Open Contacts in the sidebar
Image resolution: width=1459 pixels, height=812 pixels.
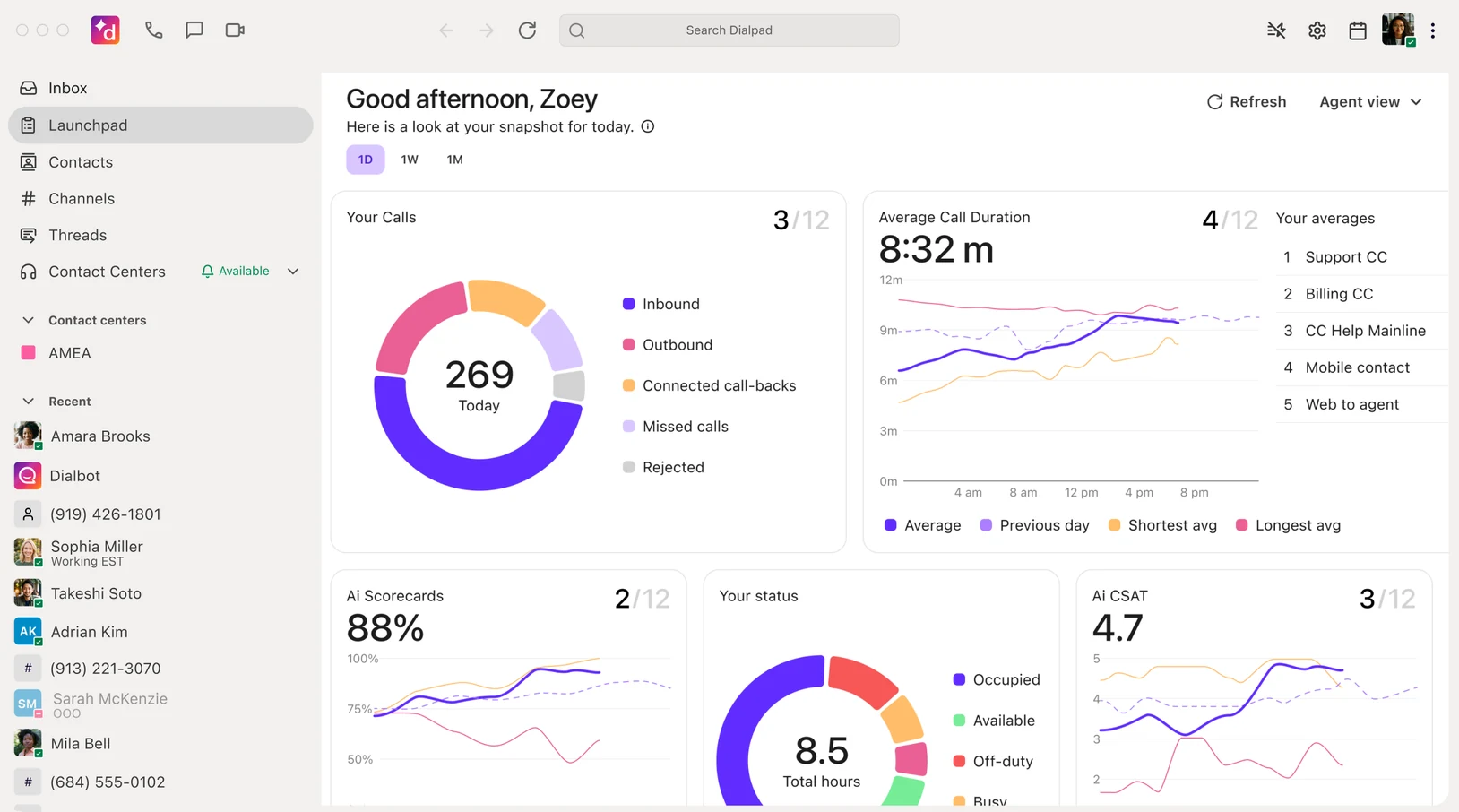click(x=161, y=162)
